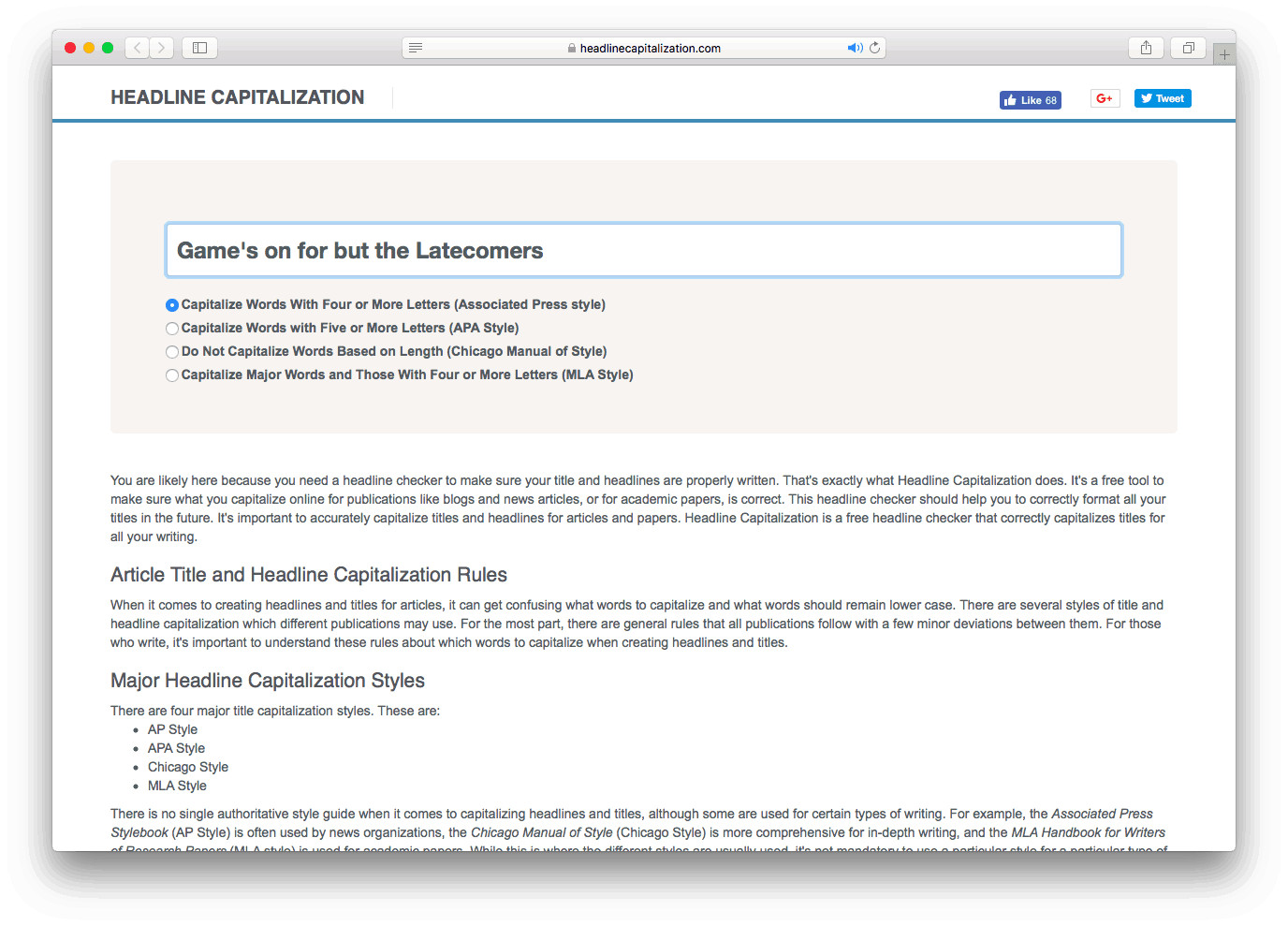Viewport: 1288px width, 926px height.
Task: Select the APA Style radio option
Action: [x=172, y=329]
